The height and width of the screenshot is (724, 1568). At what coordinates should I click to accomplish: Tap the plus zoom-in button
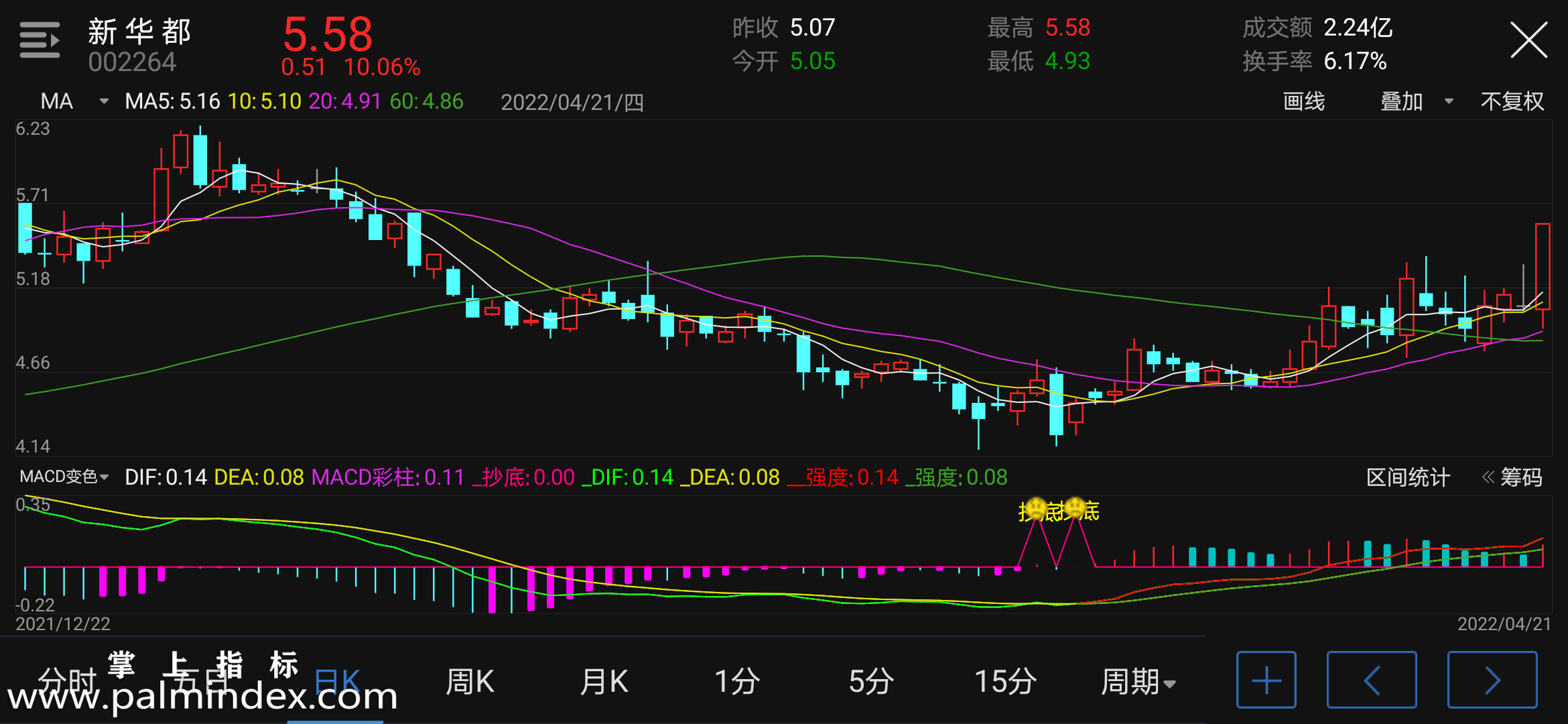tap(1266, 680)
